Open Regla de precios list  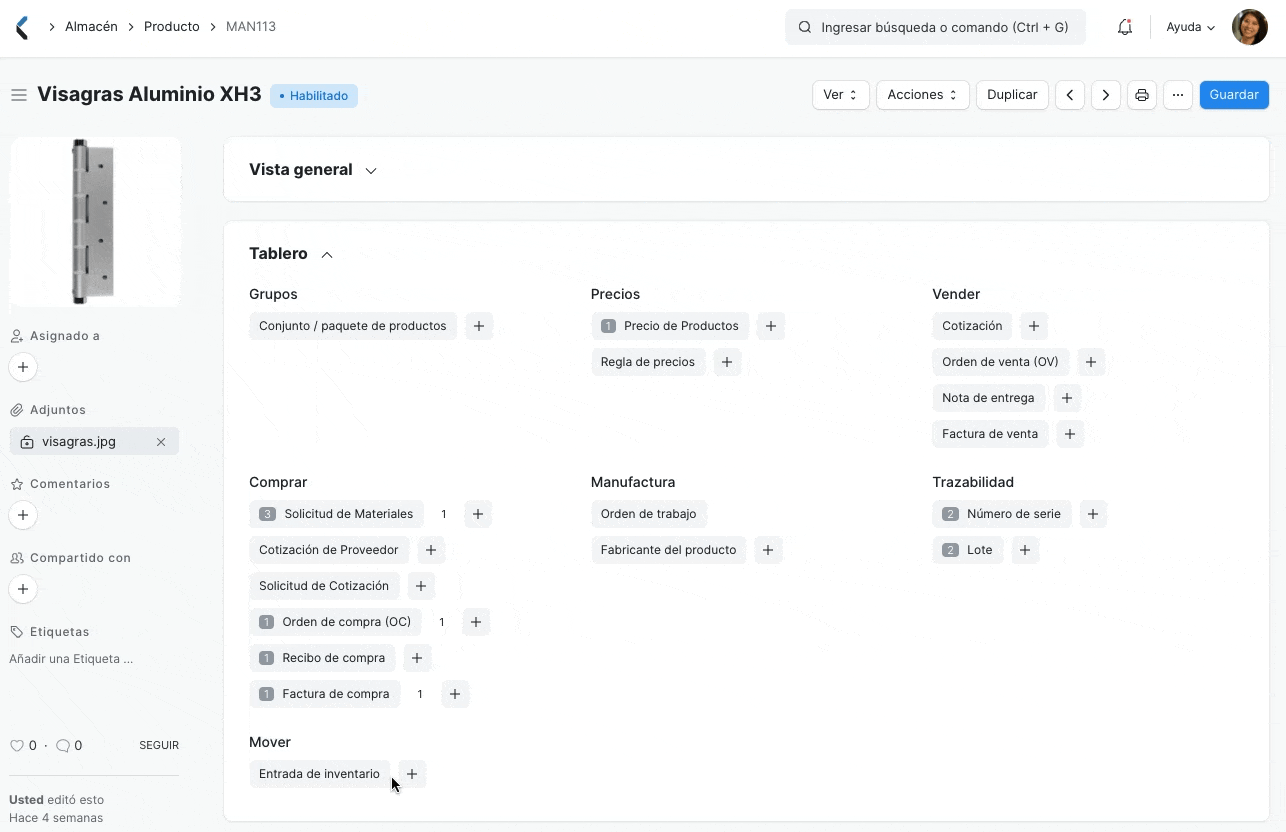pos(648,362)
